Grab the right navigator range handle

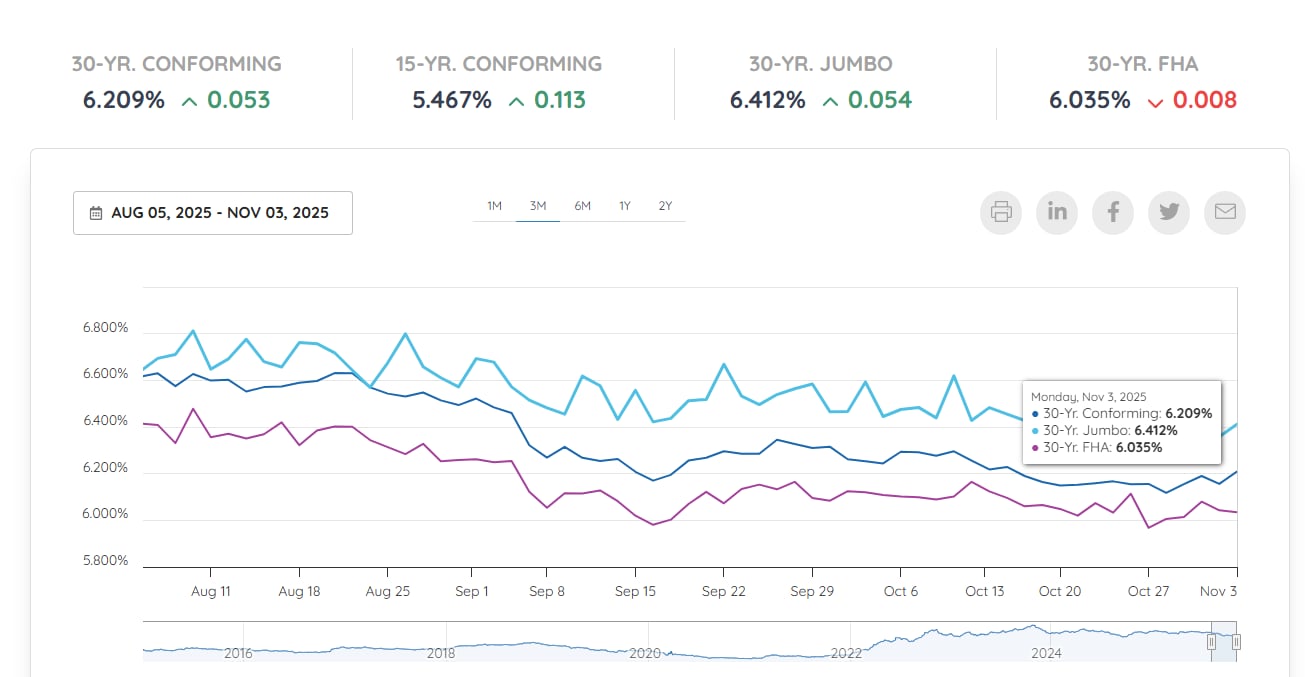tap(1237, 642)
